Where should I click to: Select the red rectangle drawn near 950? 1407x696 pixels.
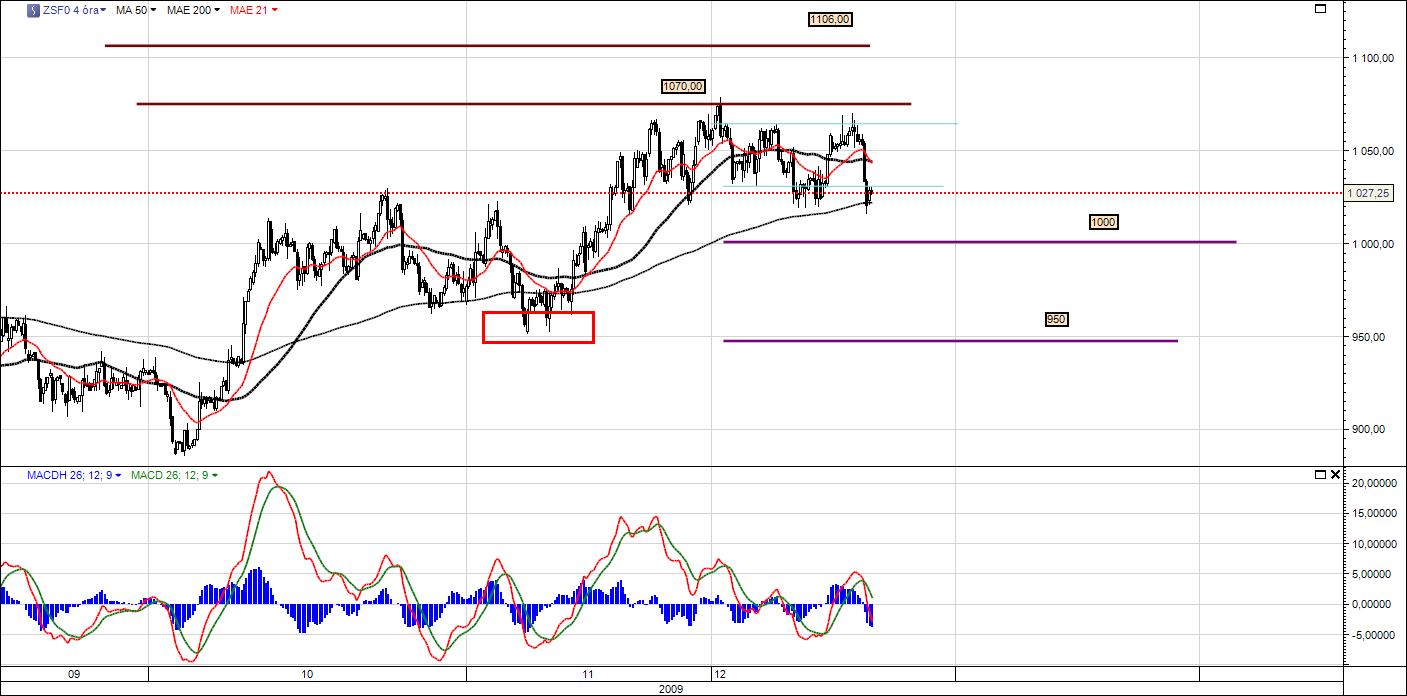[x=538, y=313]
